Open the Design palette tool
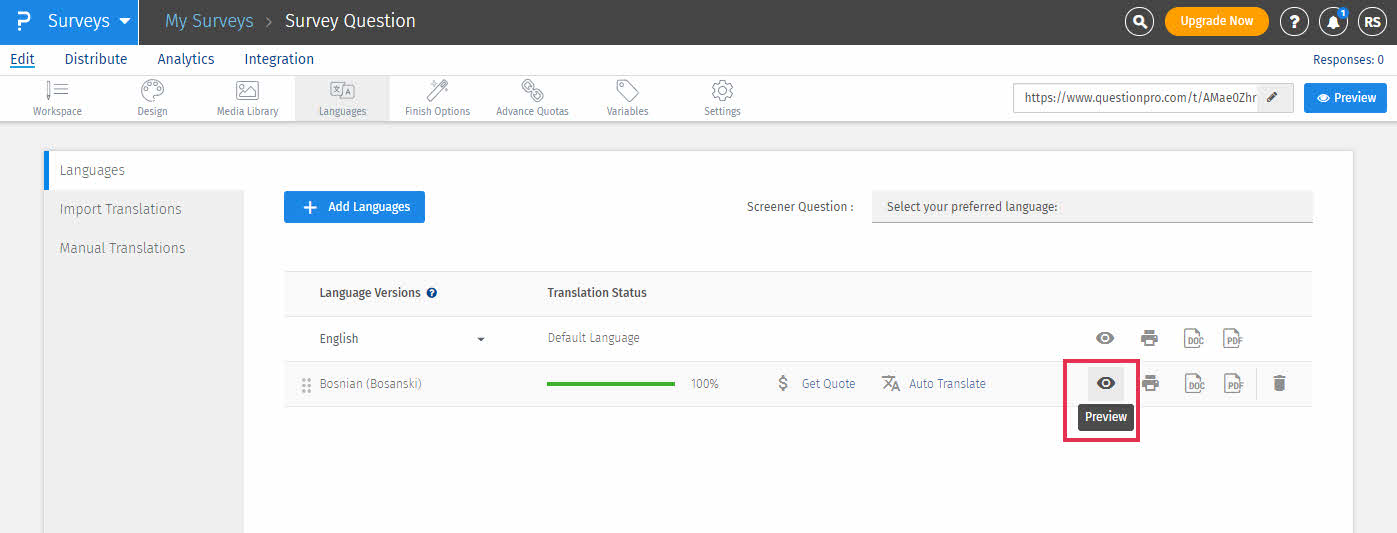This screenshot has width=1397, height=533. pos(152,98)
